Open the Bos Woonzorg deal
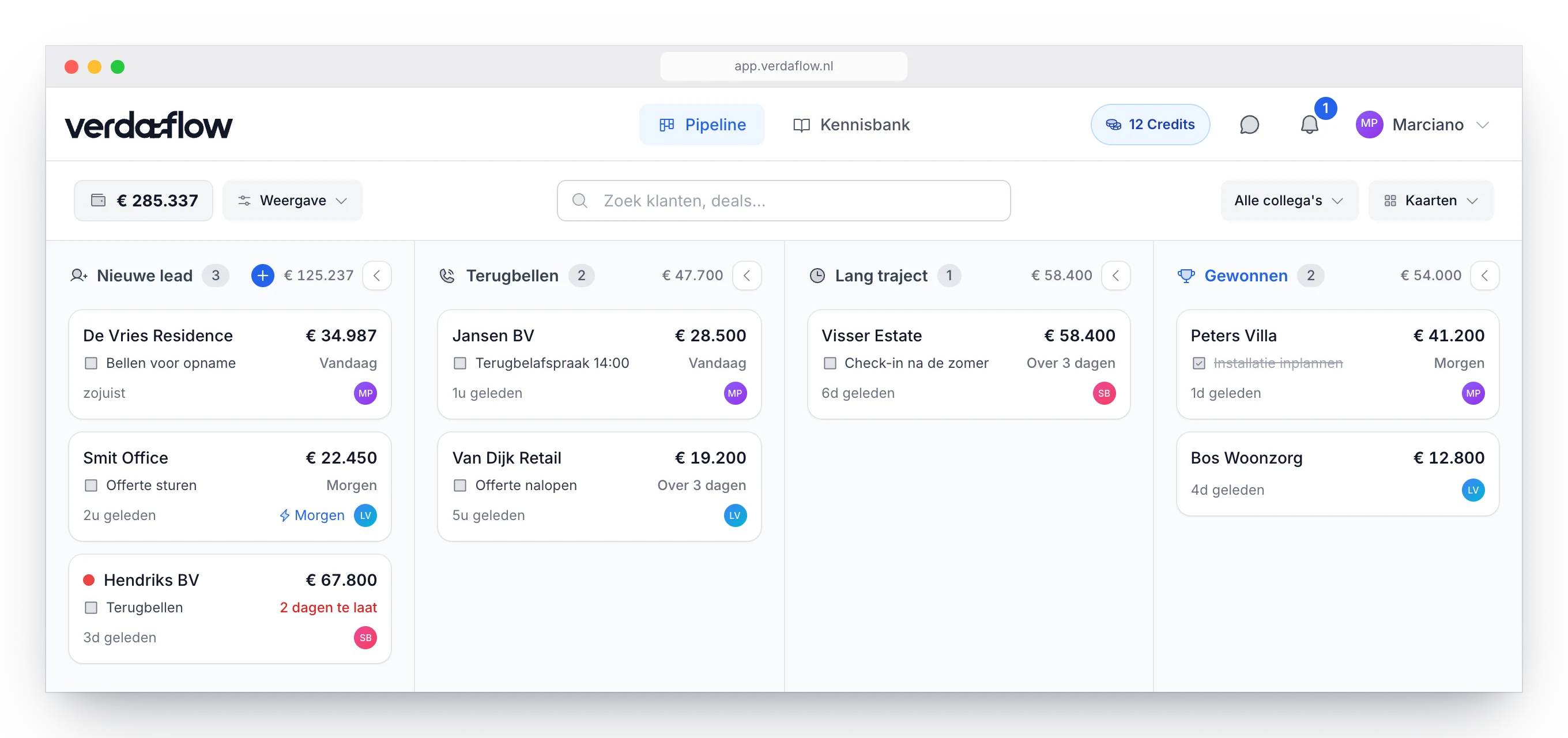 [1337, 474]
